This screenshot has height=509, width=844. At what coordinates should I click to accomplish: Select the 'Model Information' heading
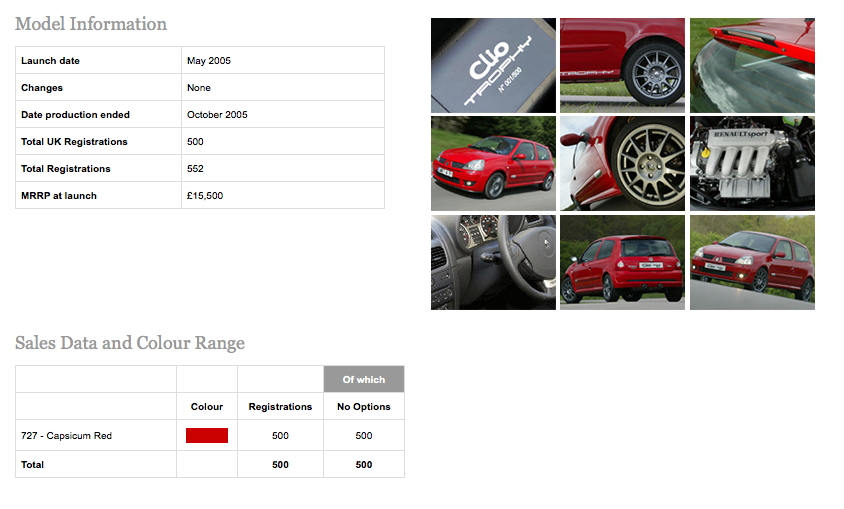[91, 24]
